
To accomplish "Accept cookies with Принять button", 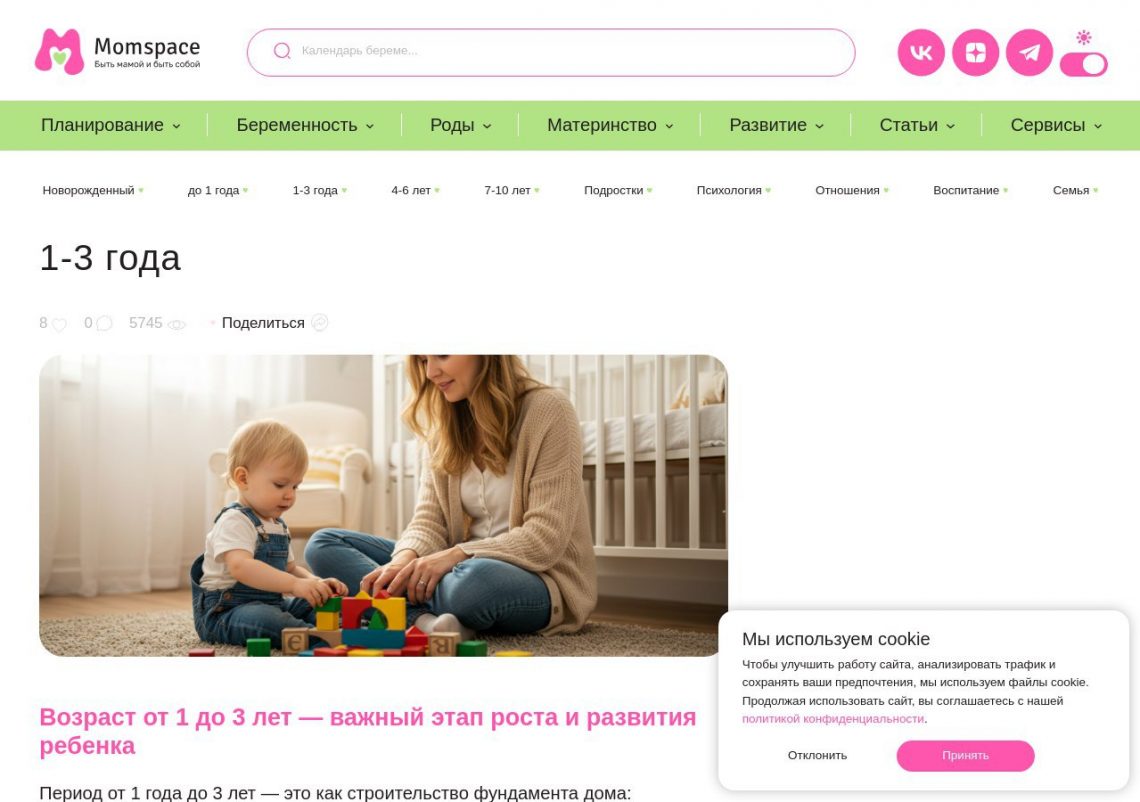I will [x=965, y=755].
